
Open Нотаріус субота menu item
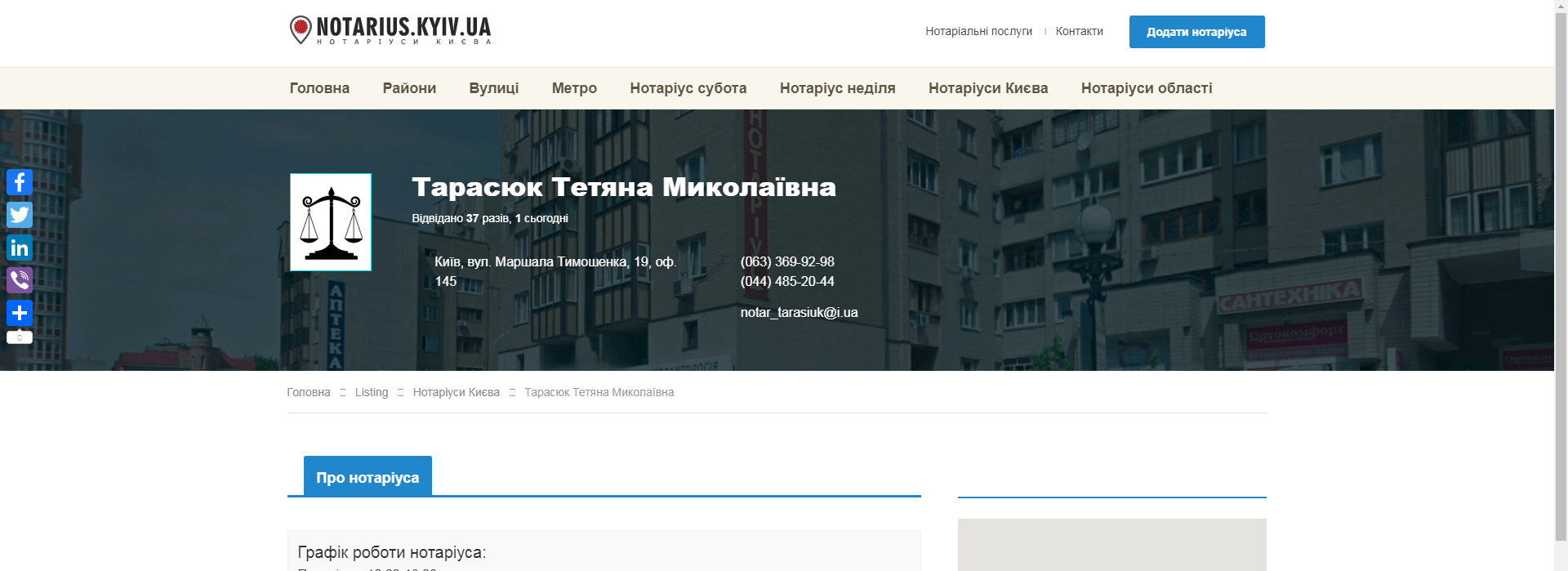click(688, 88)
